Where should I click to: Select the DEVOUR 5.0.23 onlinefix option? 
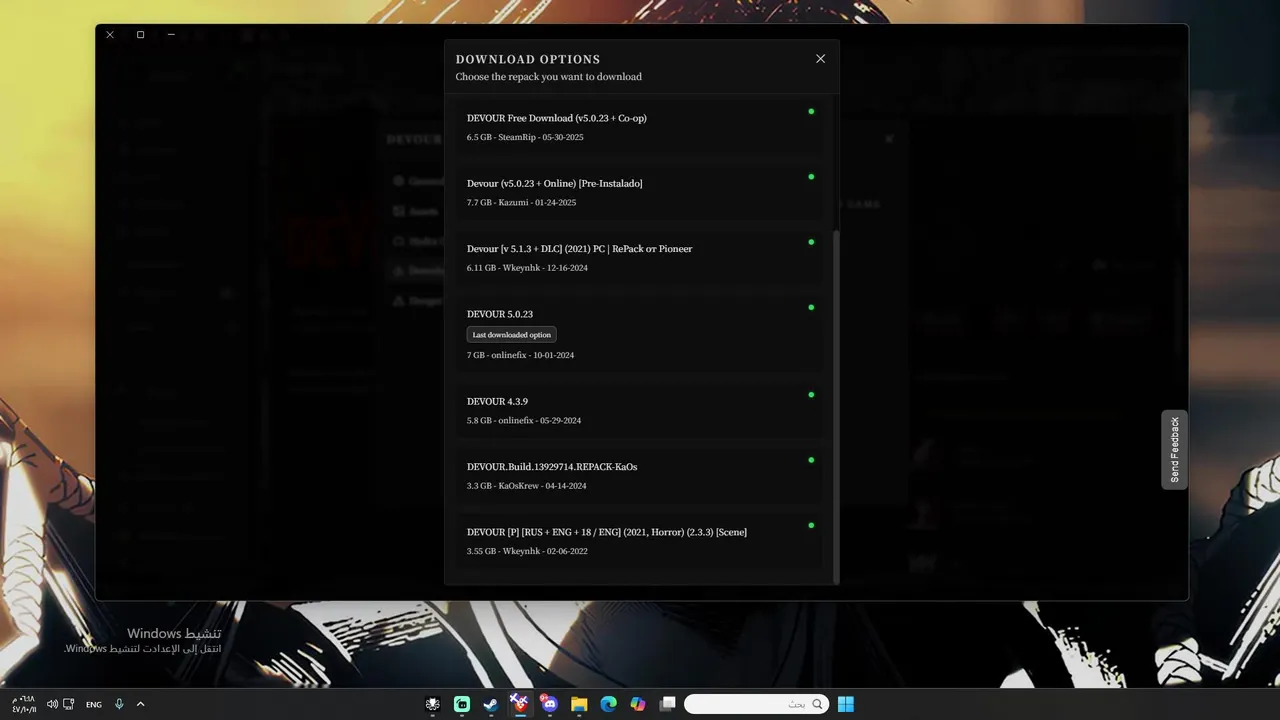641,334
